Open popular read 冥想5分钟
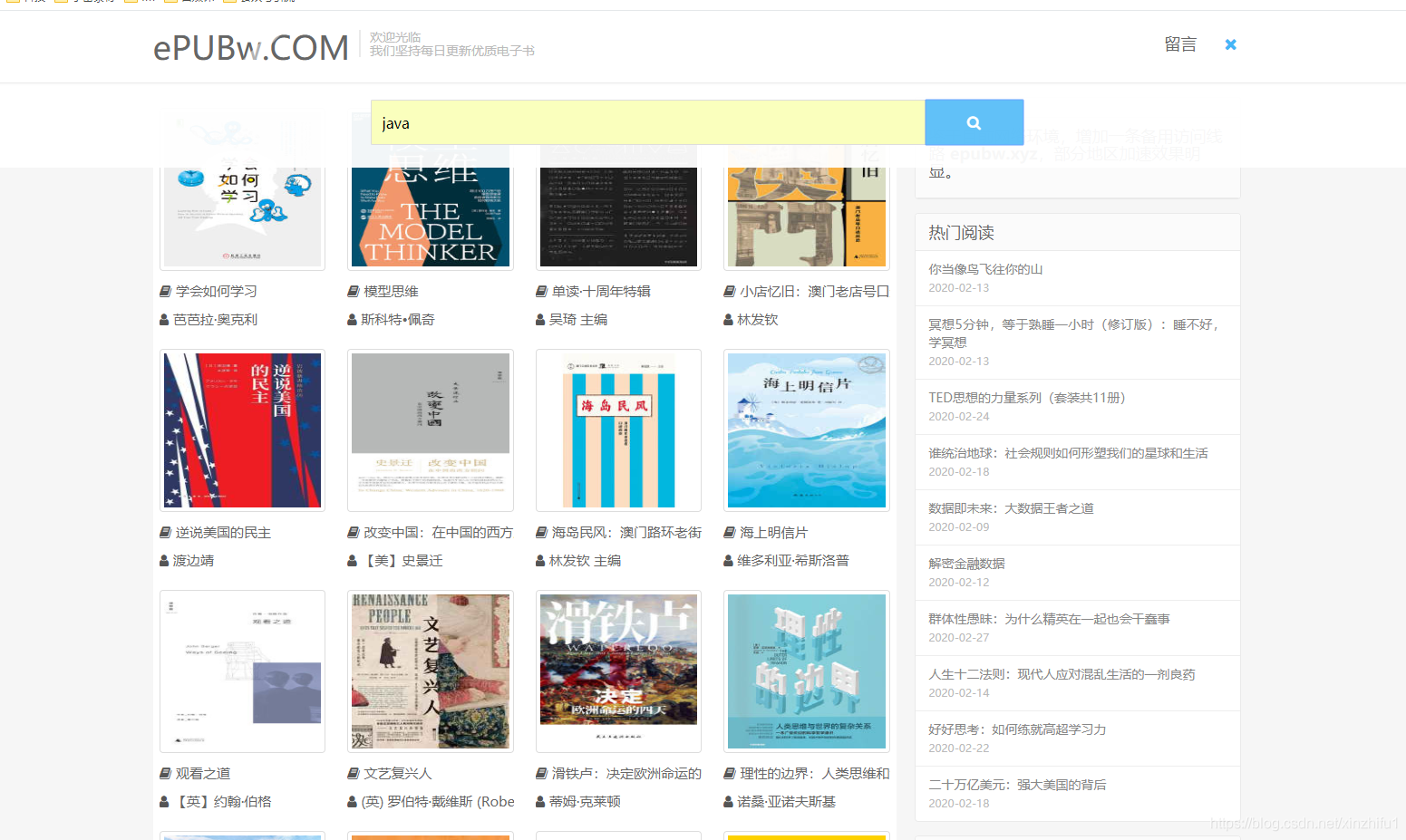The image size is (1406, 840). [1074, 333]
